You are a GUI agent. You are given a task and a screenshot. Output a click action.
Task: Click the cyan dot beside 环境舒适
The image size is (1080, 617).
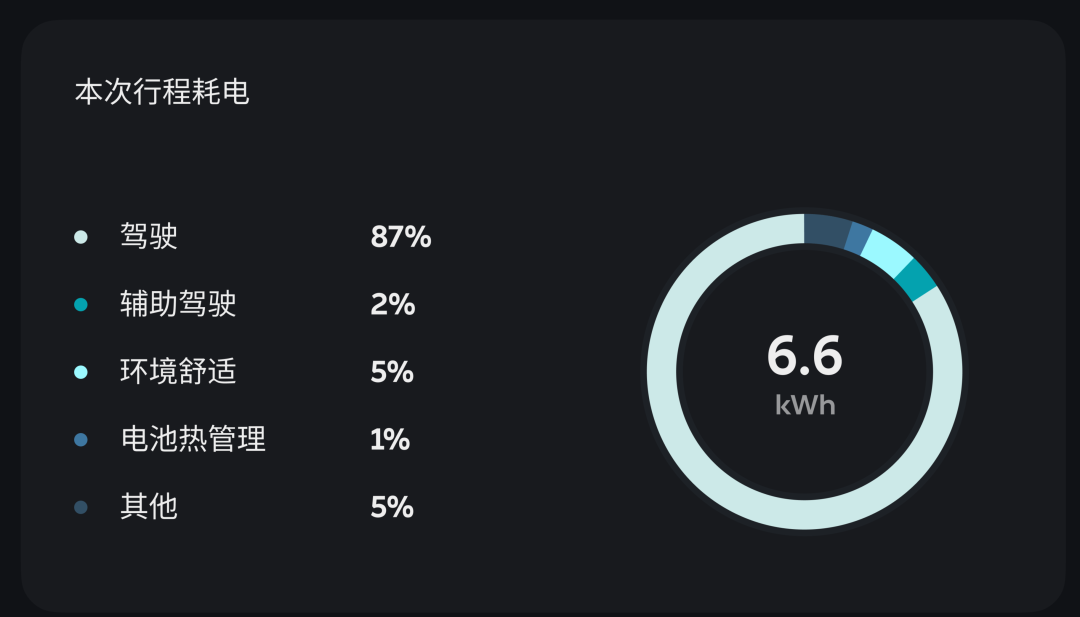click(x=81, y=372)
